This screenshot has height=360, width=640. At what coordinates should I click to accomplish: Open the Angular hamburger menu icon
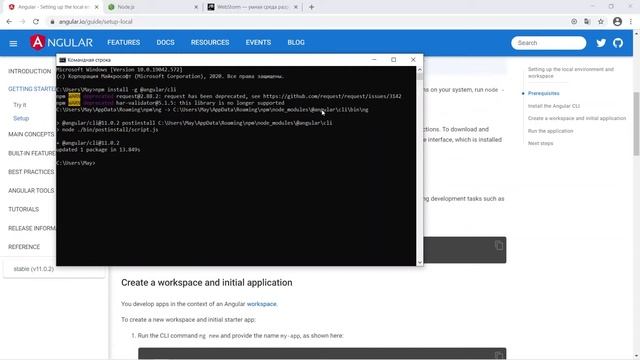pyautogui.click(x=13, y=43)
